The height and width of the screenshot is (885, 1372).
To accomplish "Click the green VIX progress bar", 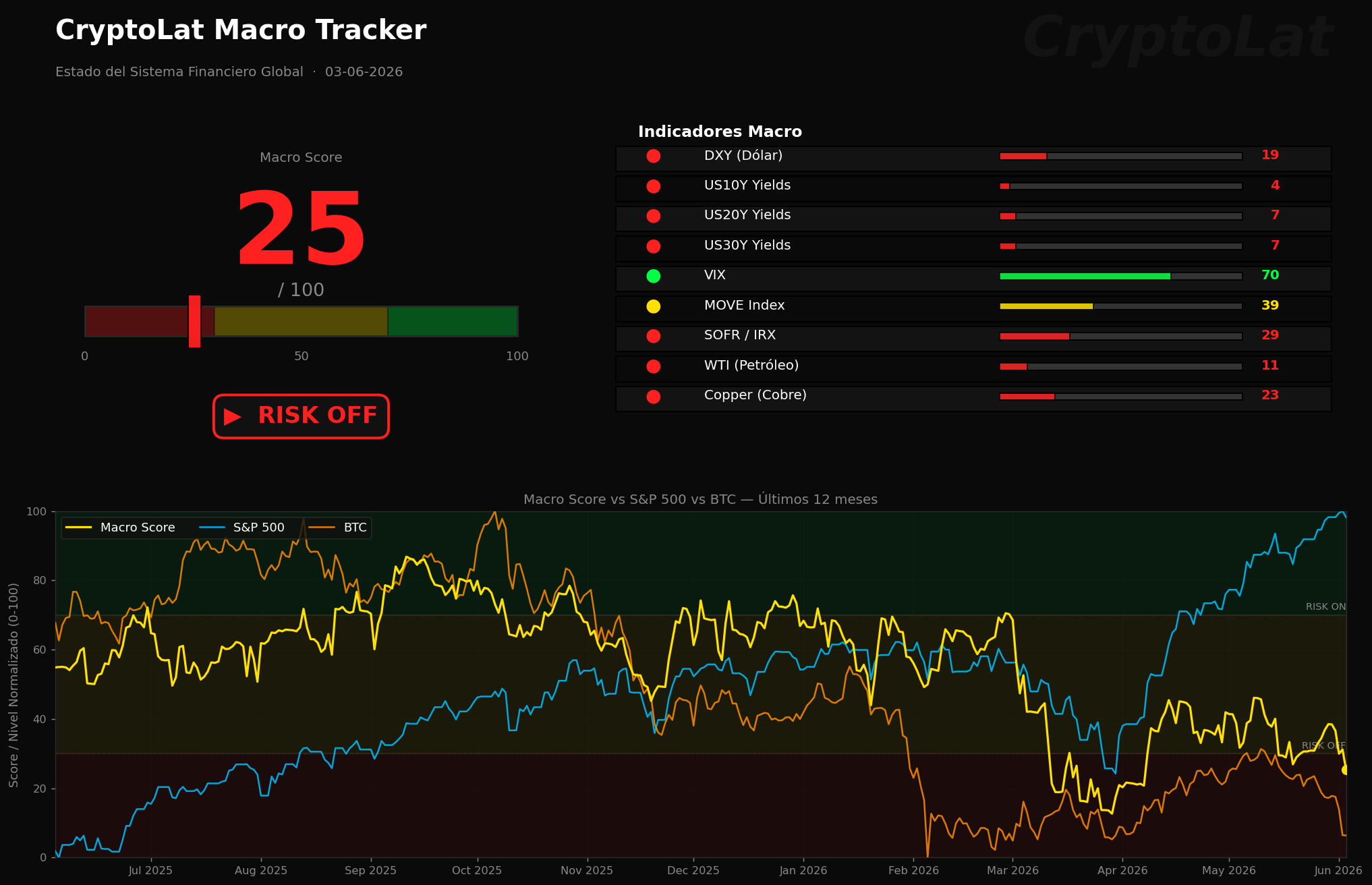I will pos(1120,276).
